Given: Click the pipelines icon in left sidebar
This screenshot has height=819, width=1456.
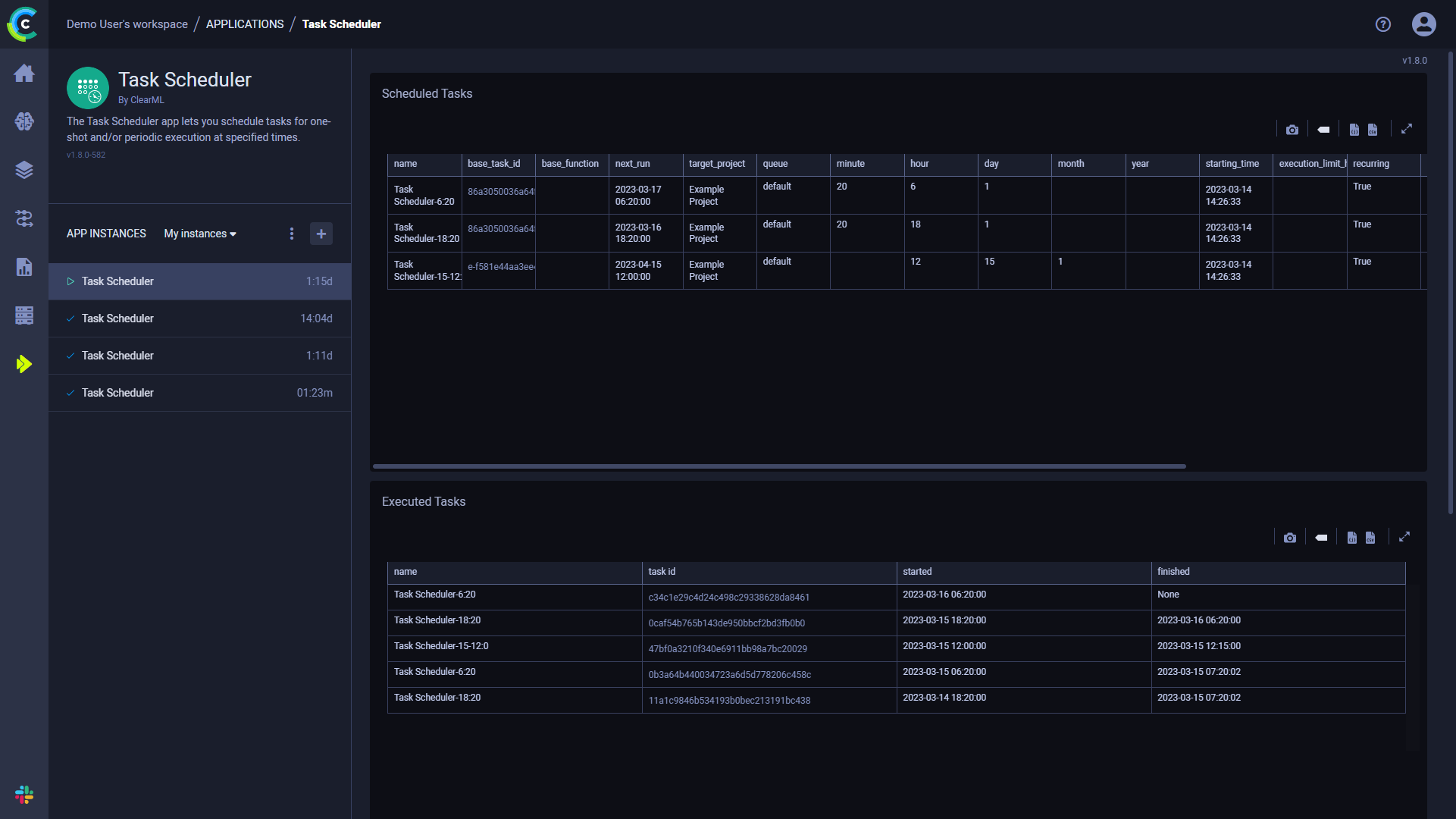Looking at the screenshot, I should (24, 218).
